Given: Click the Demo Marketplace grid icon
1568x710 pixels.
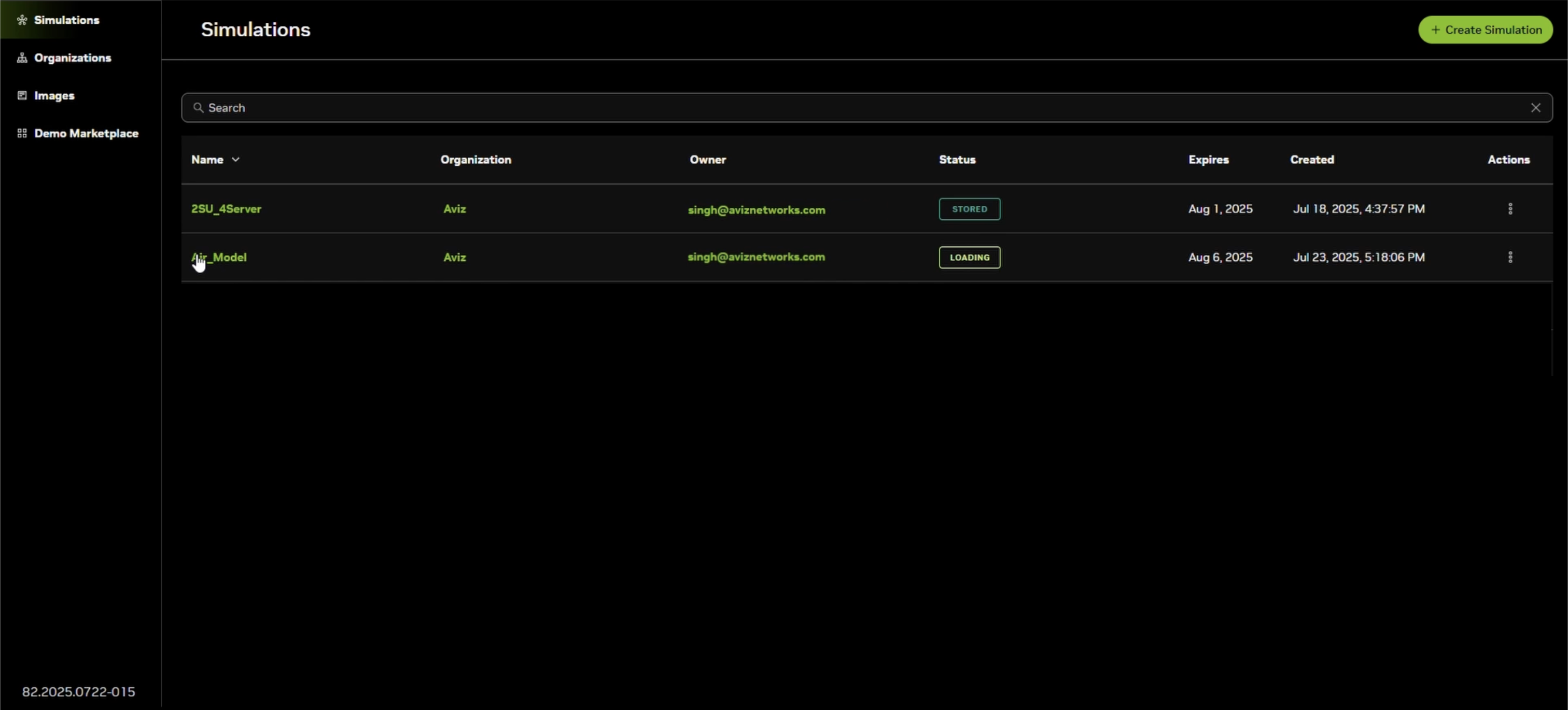Looking at the screenshot, I should point(22,133).
